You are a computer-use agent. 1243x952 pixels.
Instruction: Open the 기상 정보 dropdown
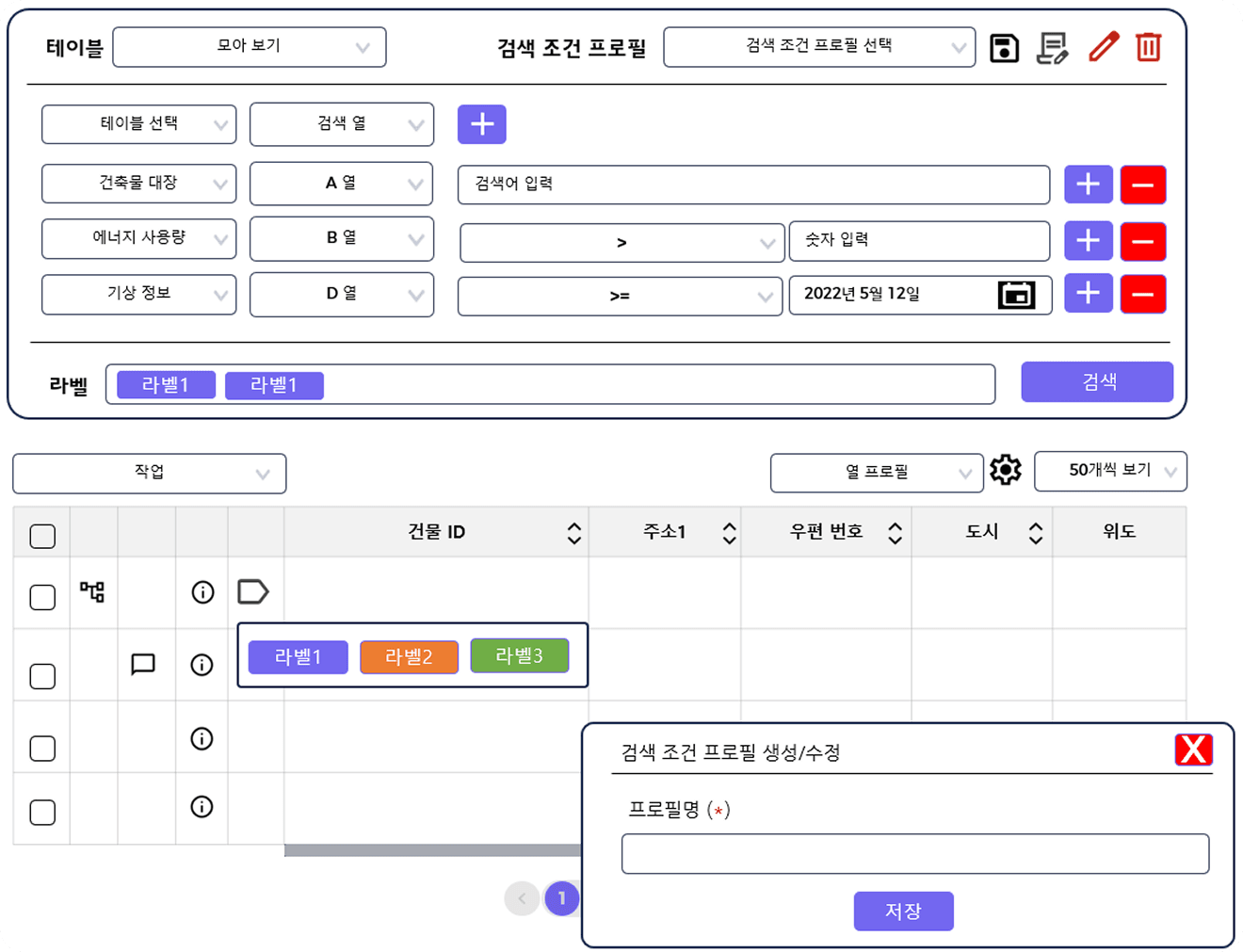(x=139, y=294)
